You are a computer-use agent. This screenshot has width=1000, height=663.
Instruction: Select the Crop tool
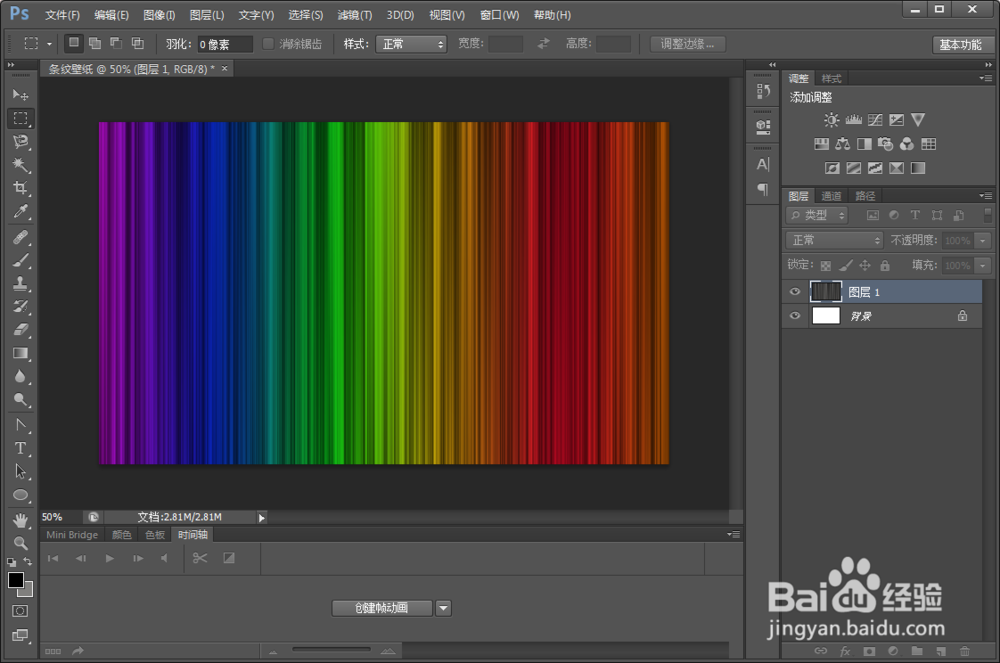[x=20, y=188]
